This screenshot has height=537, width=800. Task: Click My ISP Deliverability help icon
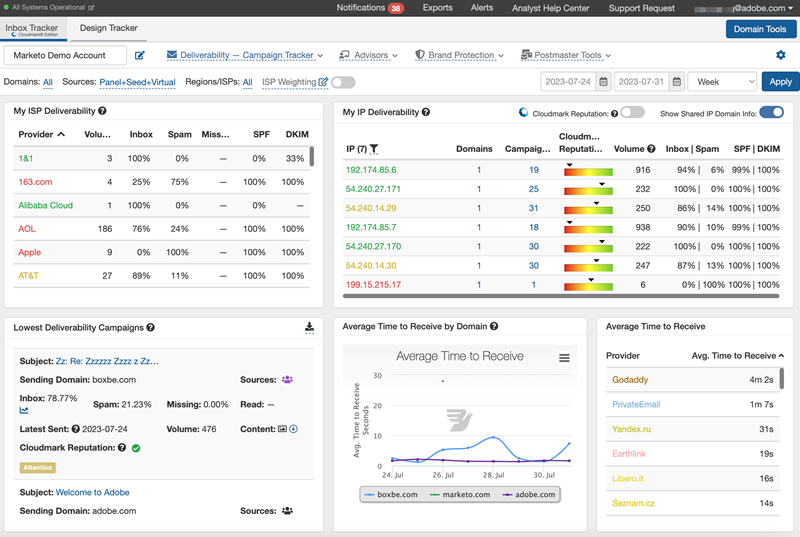[x=102, y=111]
